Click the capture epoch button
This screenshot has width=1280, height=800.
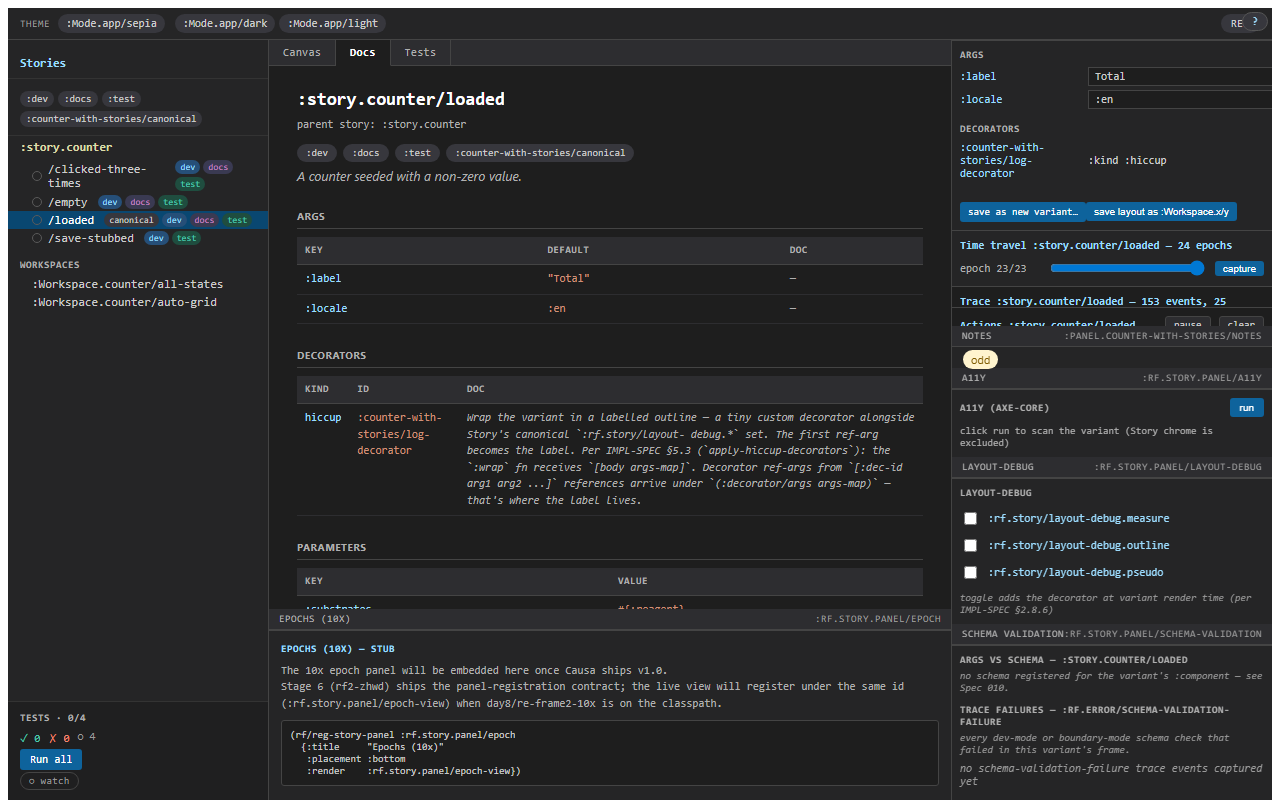pyautogui.click(x=1239, y=268)
